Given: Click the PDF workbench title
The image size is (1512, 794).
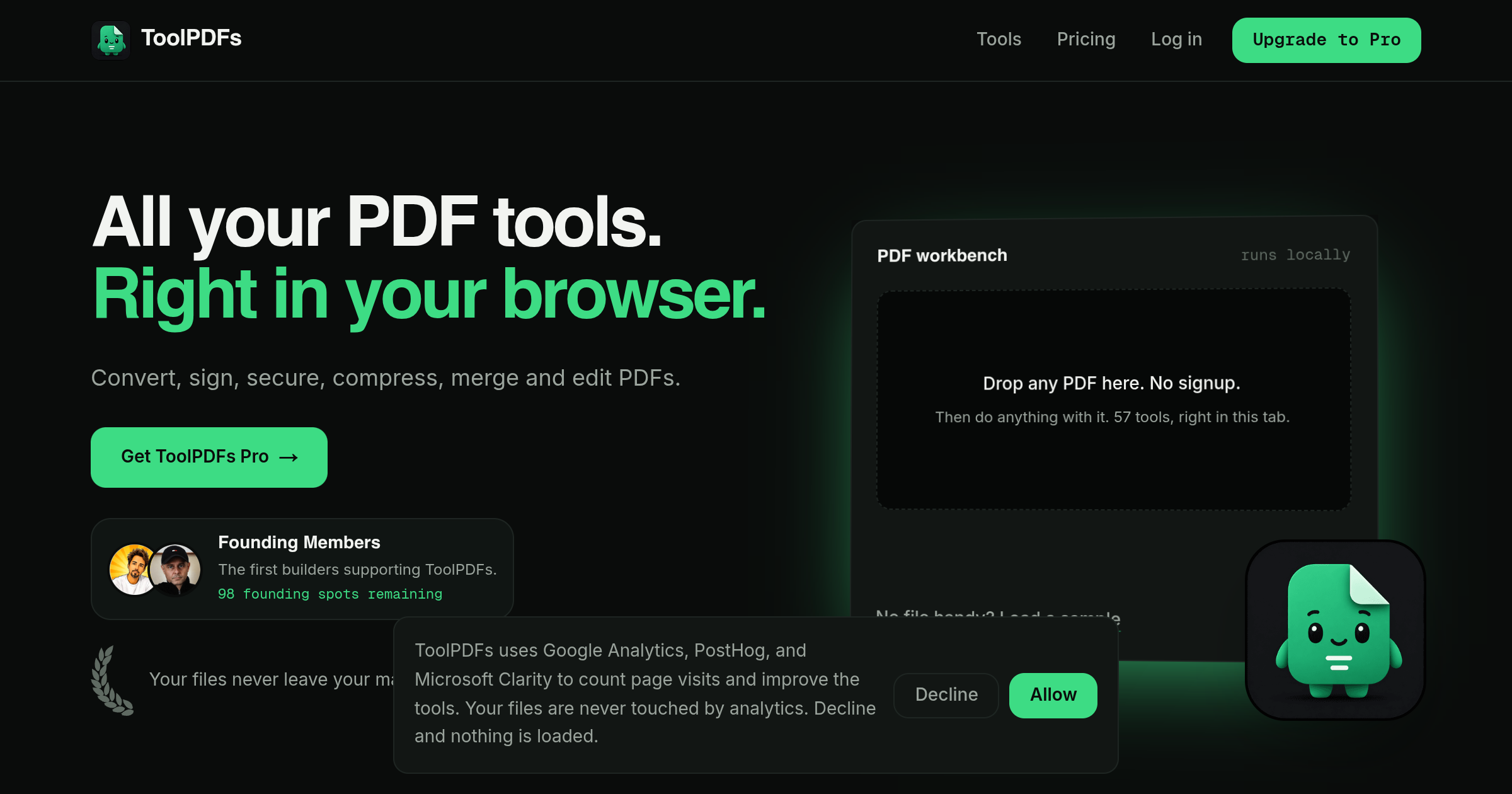Looking at the screenshot, I should [942, 255].
